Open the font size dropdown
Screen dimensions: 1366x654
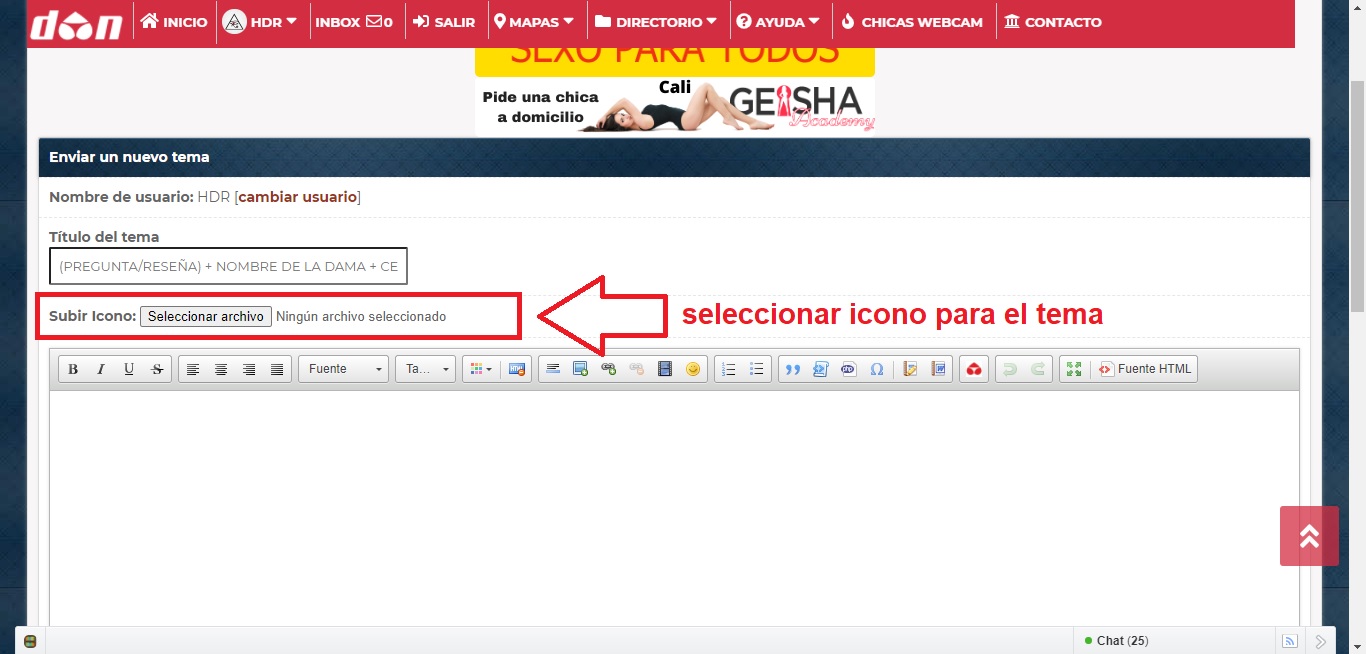[425, 369]
